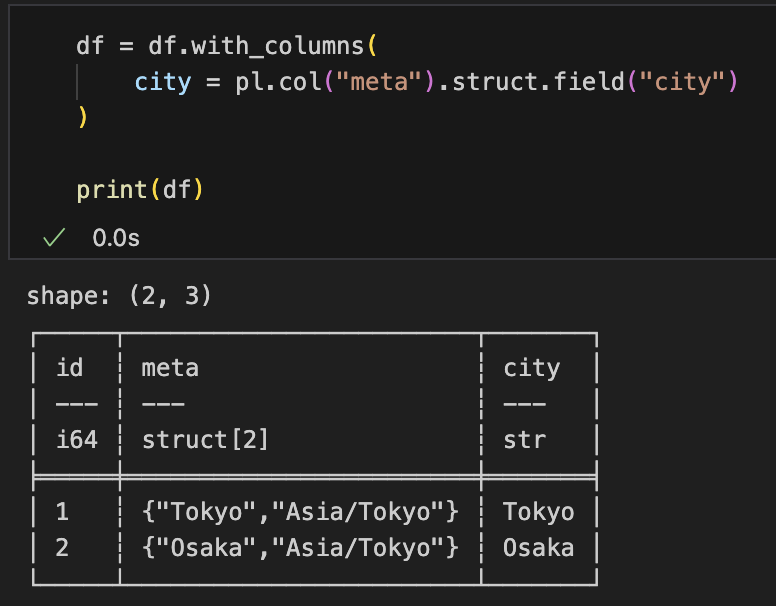Click the pl module name in code
The image size is (776, 606).
click(247, 82)
